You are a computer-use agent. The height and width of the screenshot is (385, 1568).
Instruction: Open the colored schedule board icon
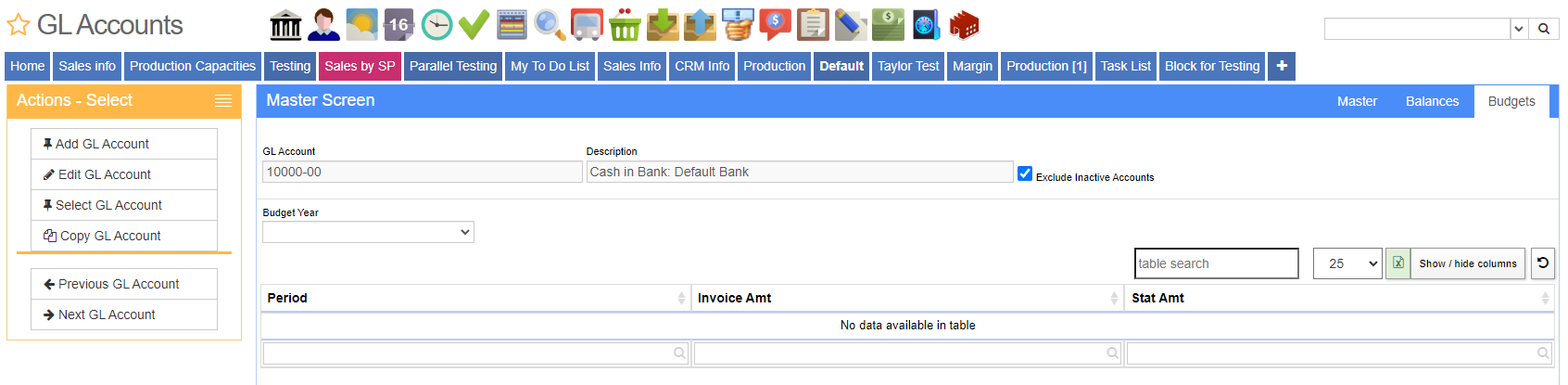pos(512,25)
